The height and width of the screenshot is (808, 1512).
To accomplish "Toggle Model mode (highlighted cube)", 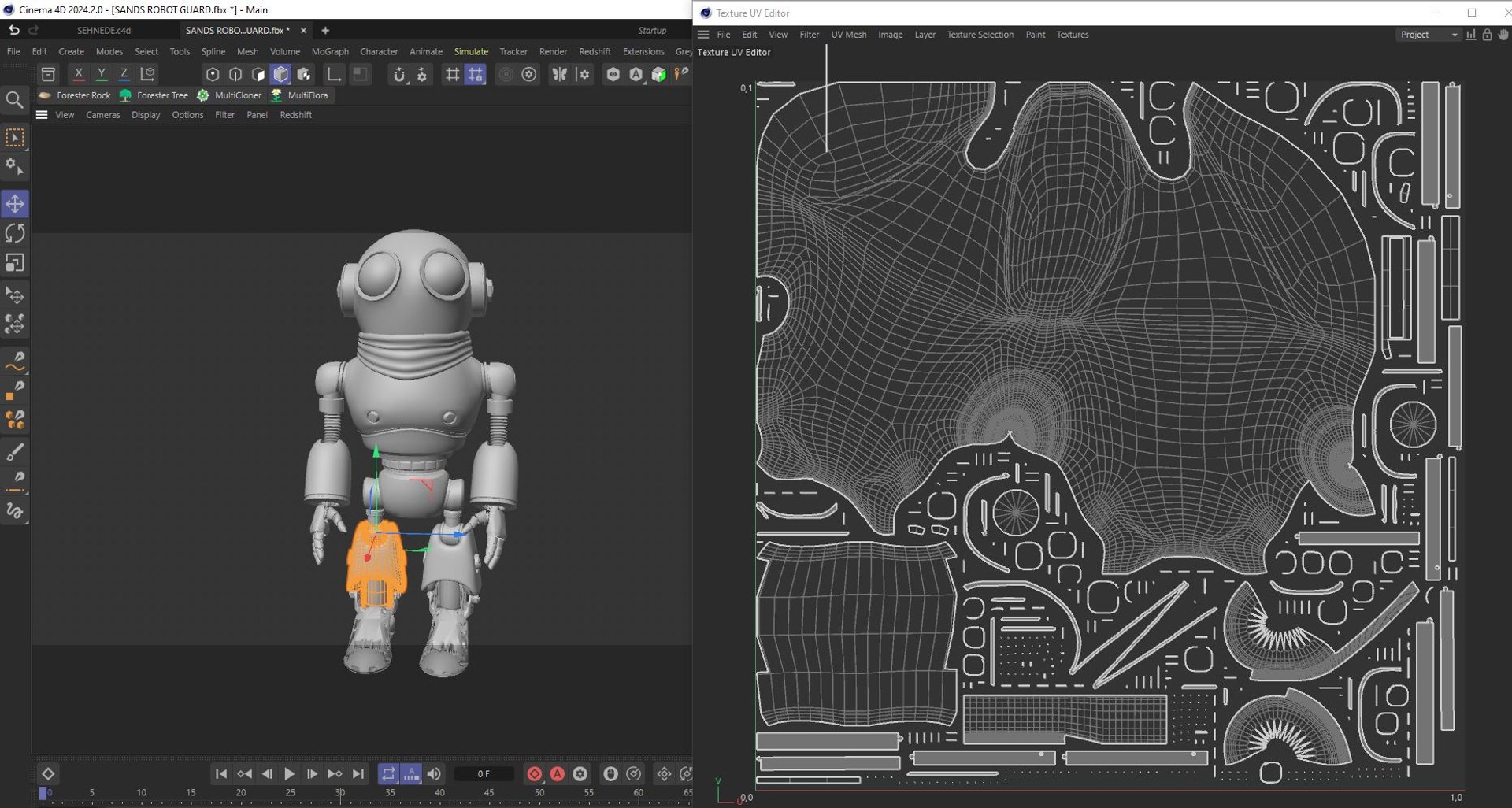I will click(281, 74).
